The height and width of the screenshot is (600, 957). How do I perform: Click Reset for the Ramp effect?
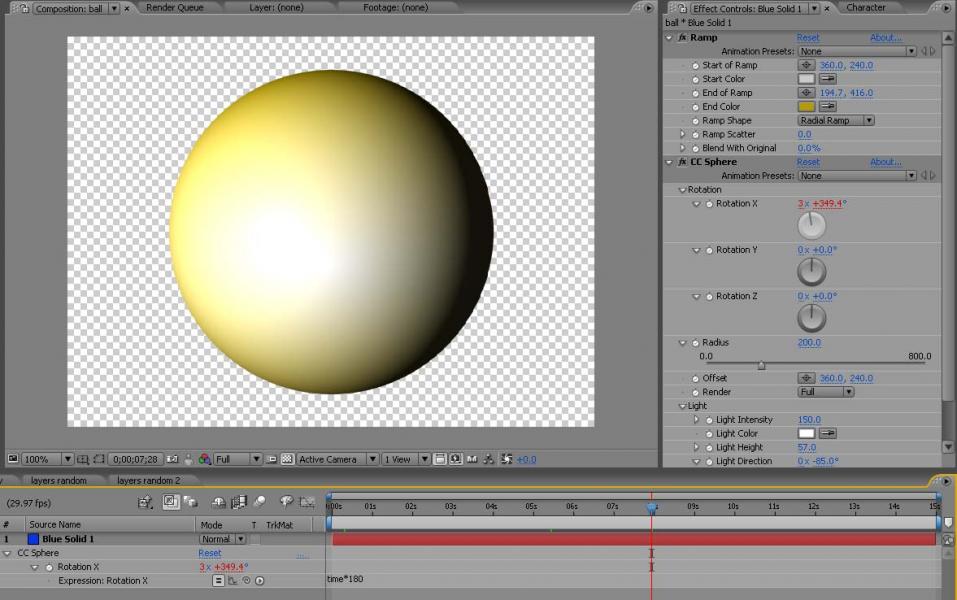807,38
